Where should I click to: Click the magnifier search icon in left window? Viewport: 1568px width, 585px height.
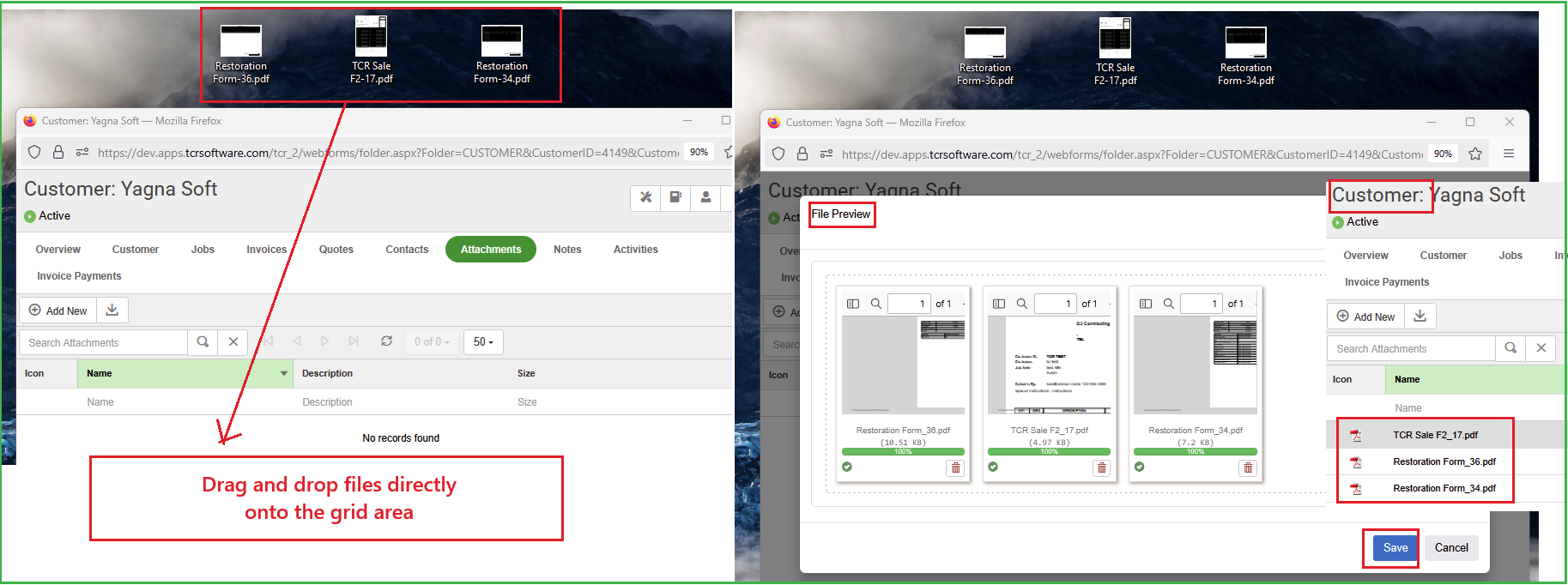[x=203, y=341]
